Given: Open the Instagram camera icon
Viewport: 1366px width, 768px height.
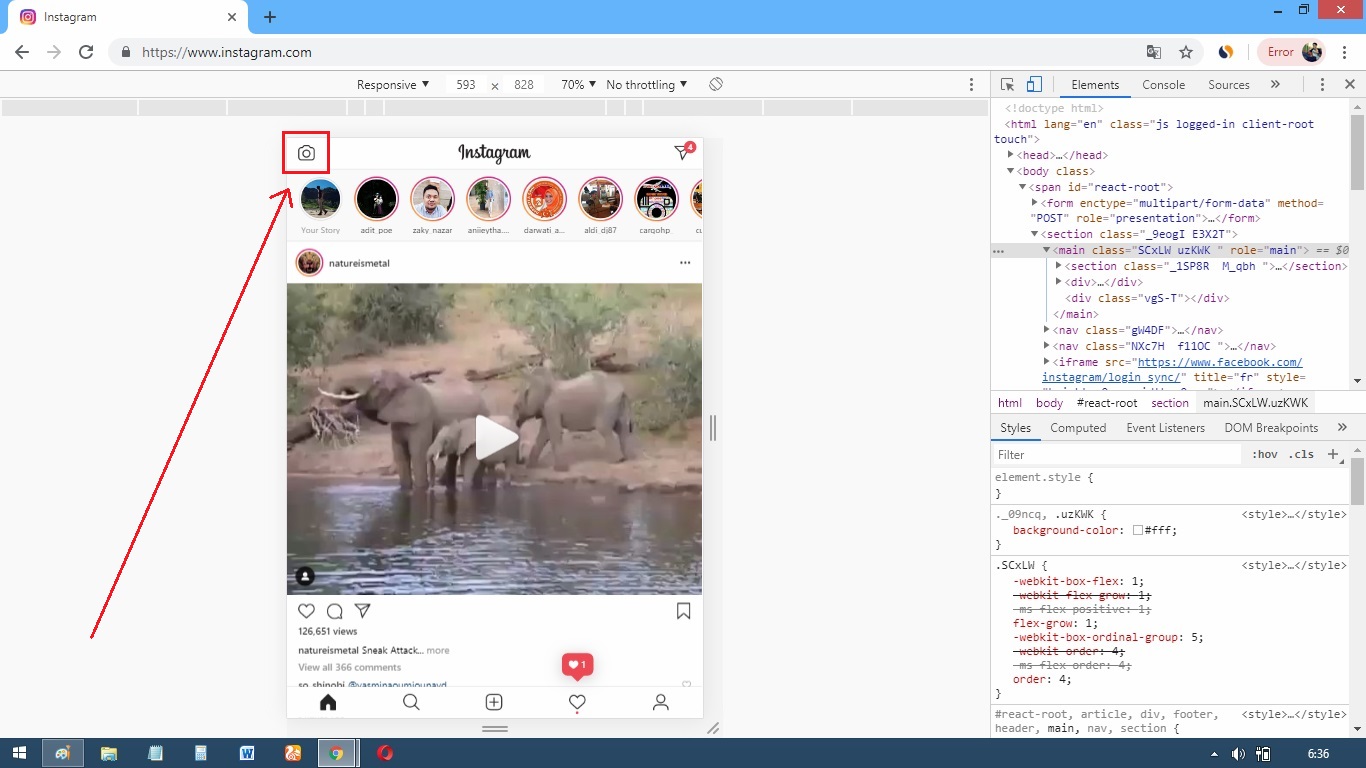Looking at the screenshot, I should click(x=306, y=153).
